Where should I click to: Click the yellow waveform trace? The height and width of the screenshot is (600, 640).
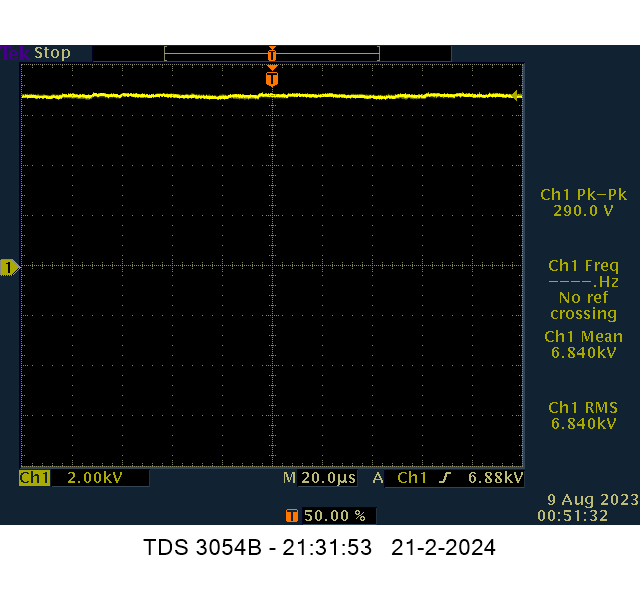pyautogui.click(x=150, y=96)
